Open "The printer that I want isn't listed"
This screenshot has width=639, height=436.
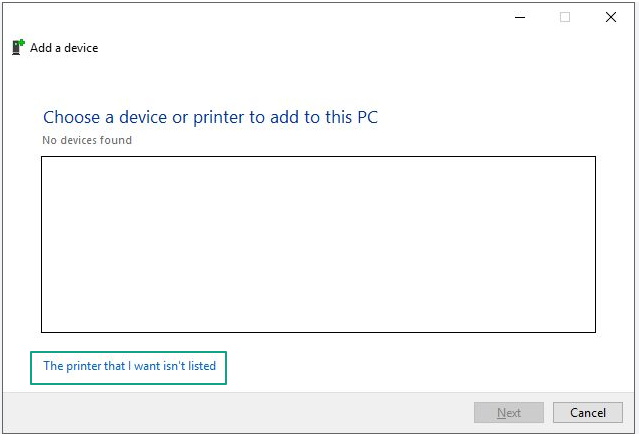point(129,366)
